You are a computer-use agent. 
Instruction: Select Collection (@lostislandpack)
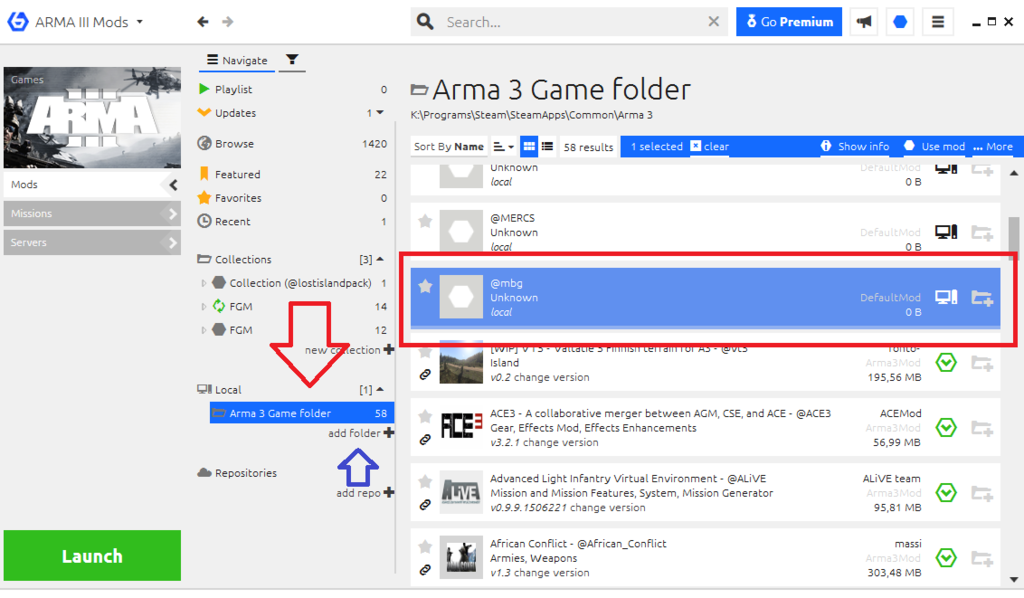click(300, 283)
